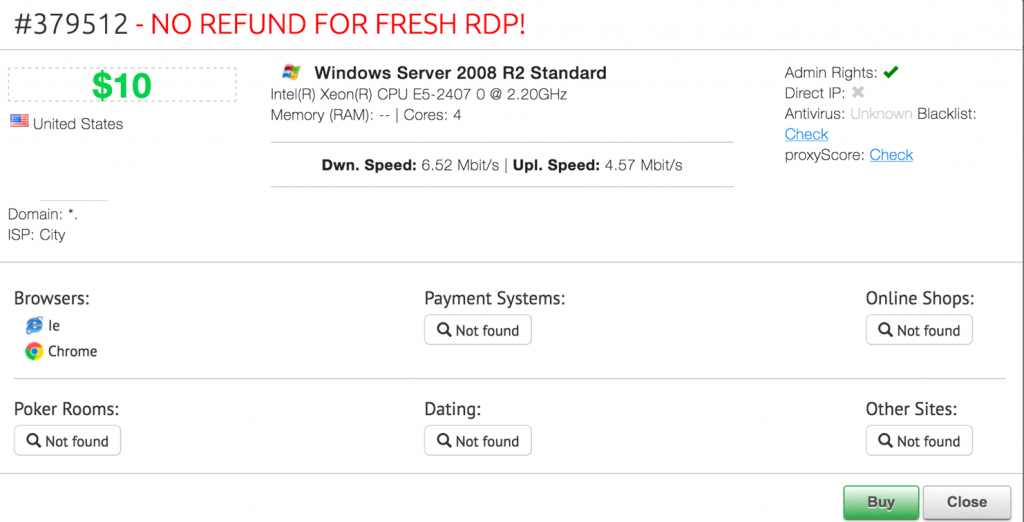Click magnifier icon under Poker Rooms

click(33, 441)
